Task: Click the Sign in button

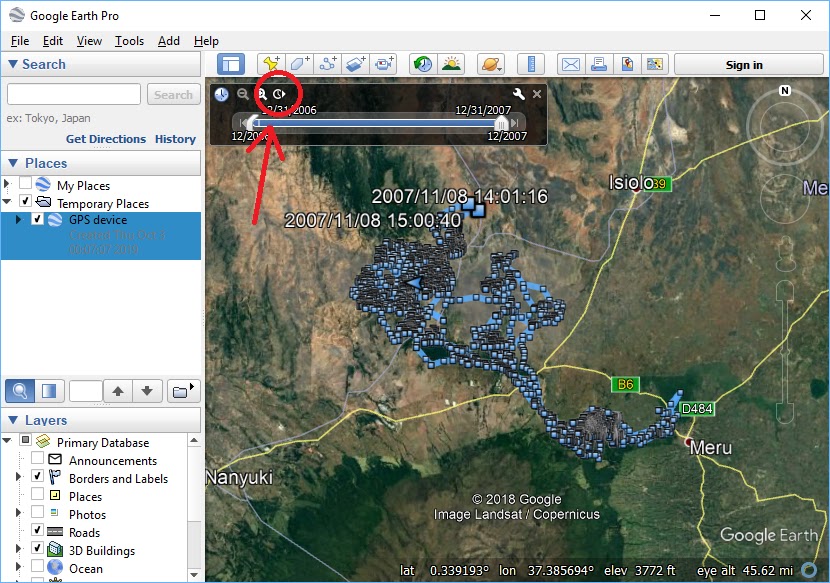Action: pos(743,65)
